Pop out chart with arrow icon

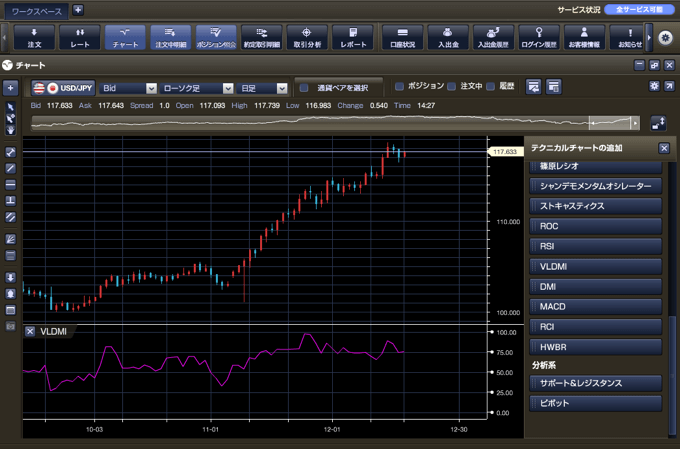click(x=669, y=86)
